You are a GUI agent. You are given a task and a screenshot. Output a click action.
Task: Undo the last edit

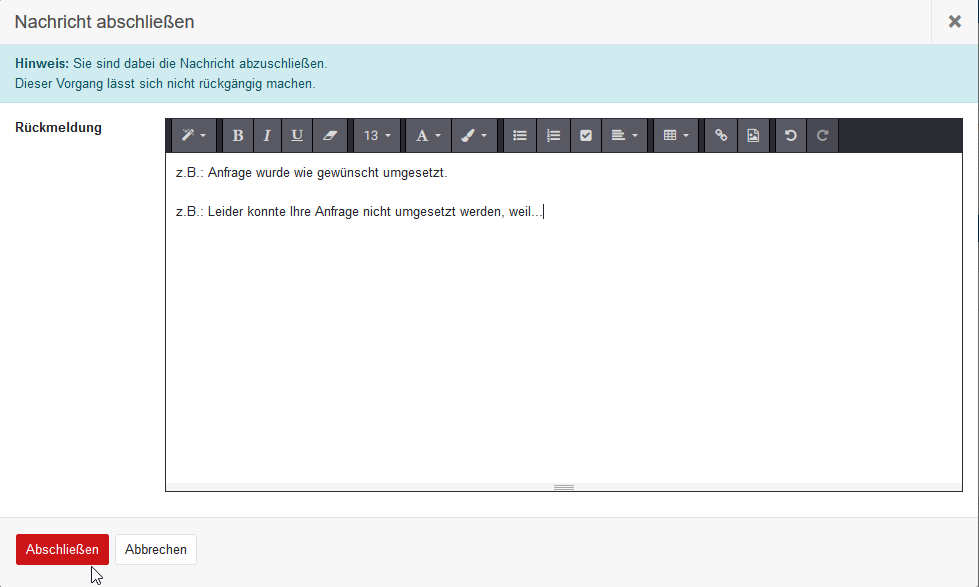point(791,136)
